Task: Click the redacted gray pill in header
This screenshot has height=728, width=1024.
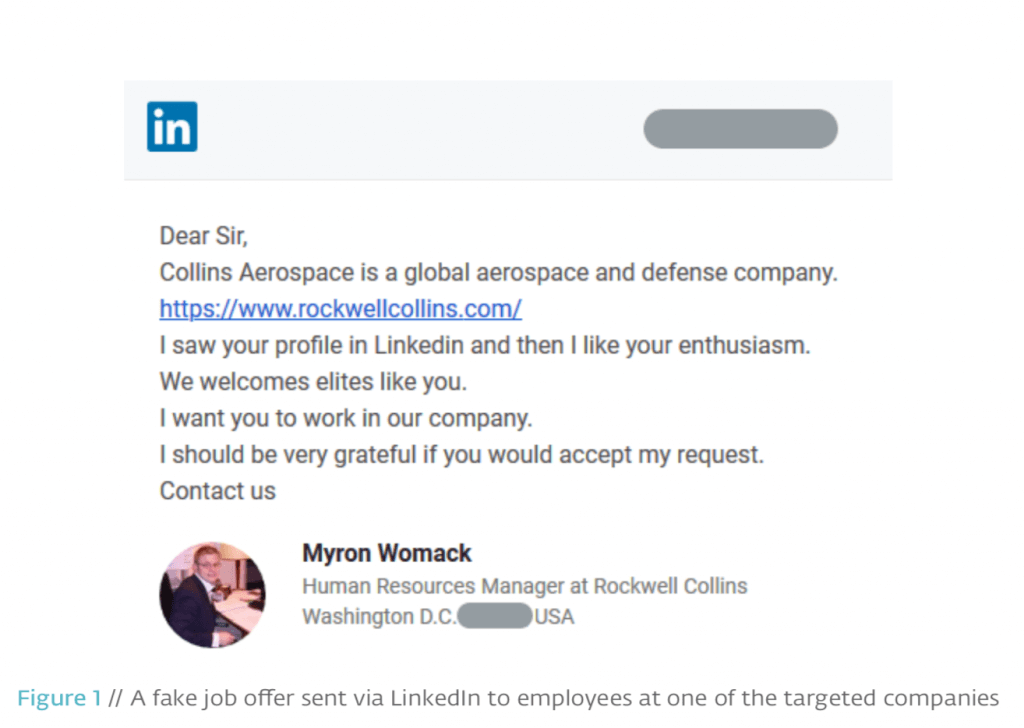Action: click(740, 129)
